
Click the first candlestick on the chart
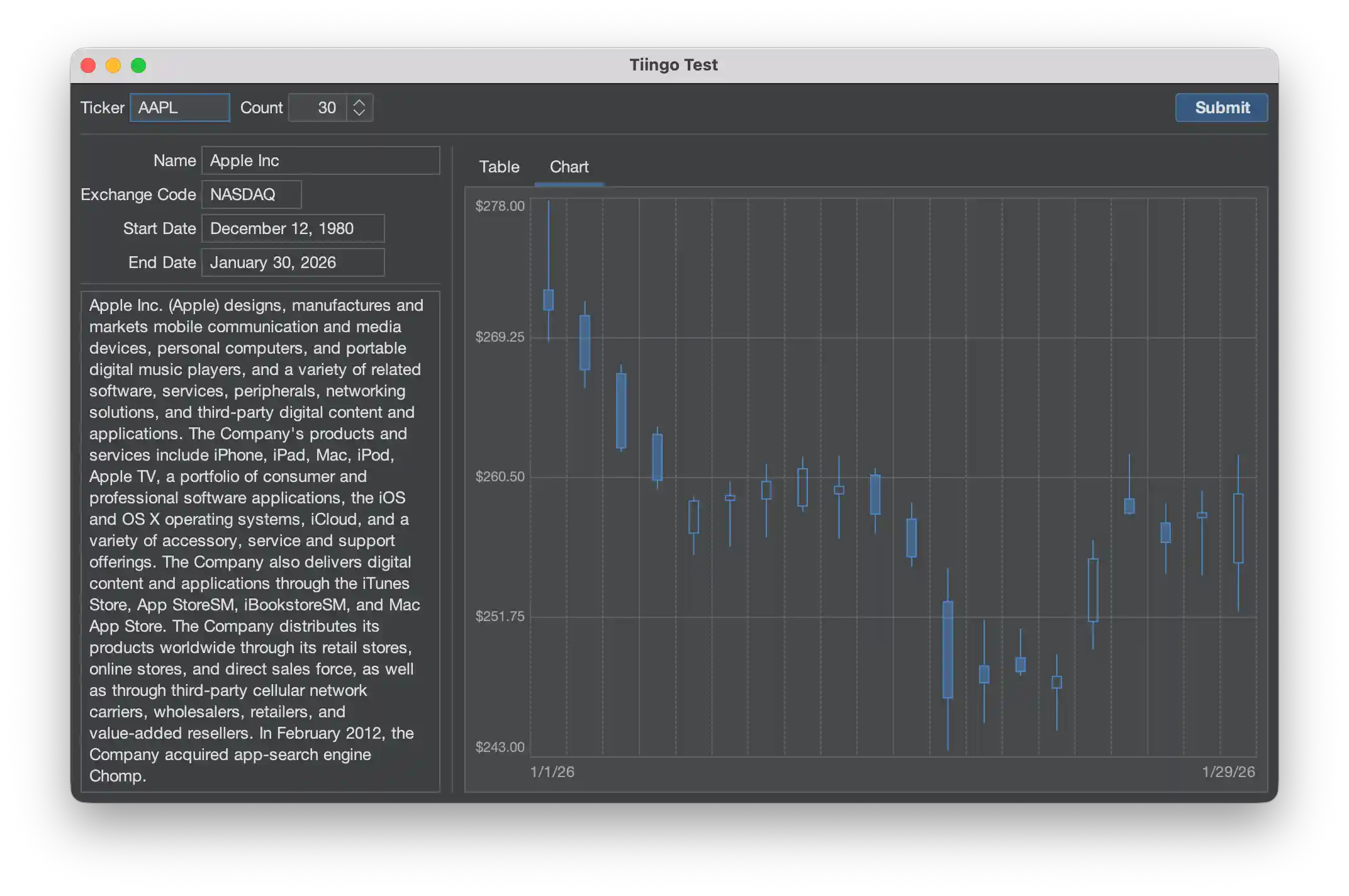pyautogui.click(x=549, y=300)
